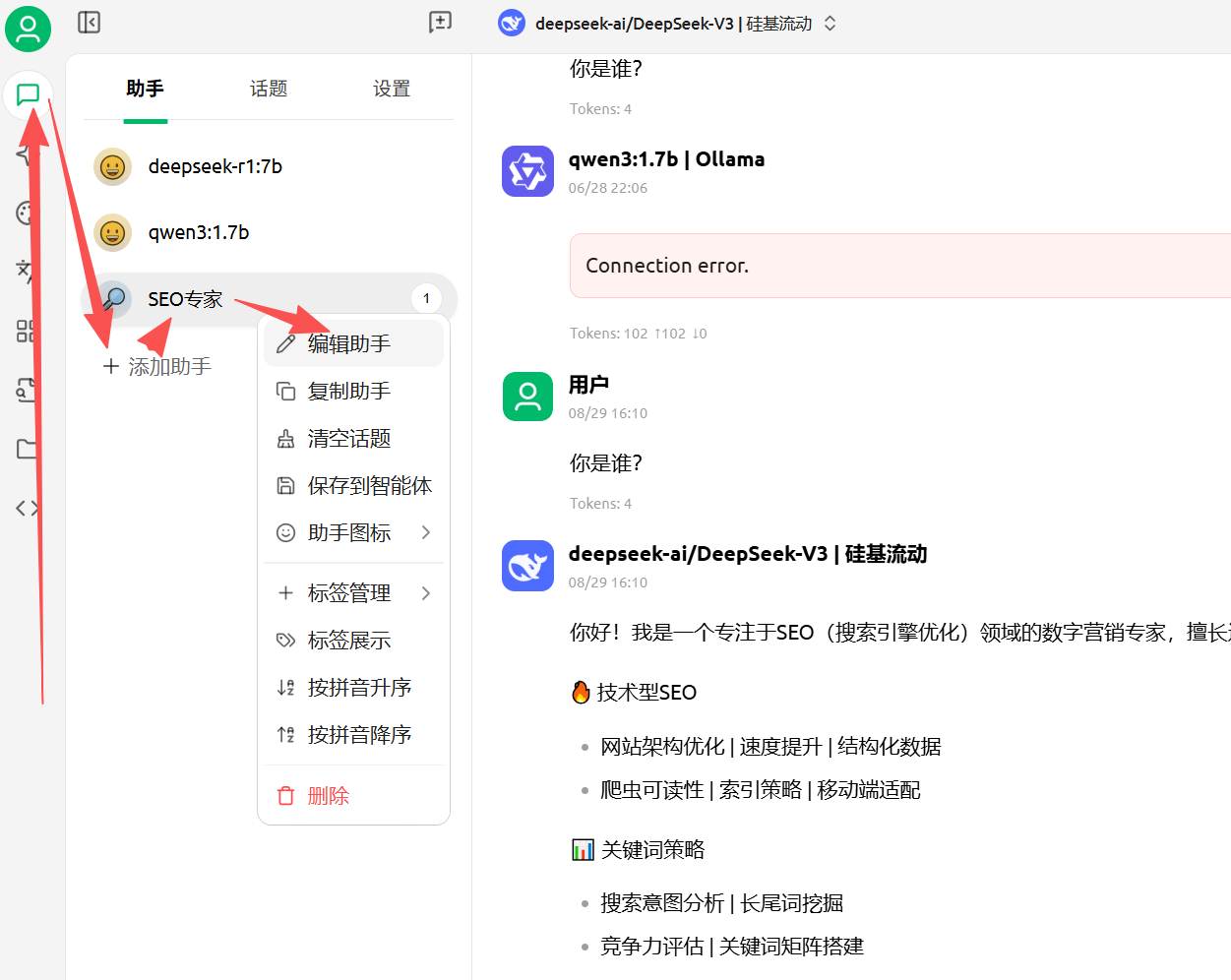
Task: Click the smiley icon beside 助手图标
Action: (285, 532)
